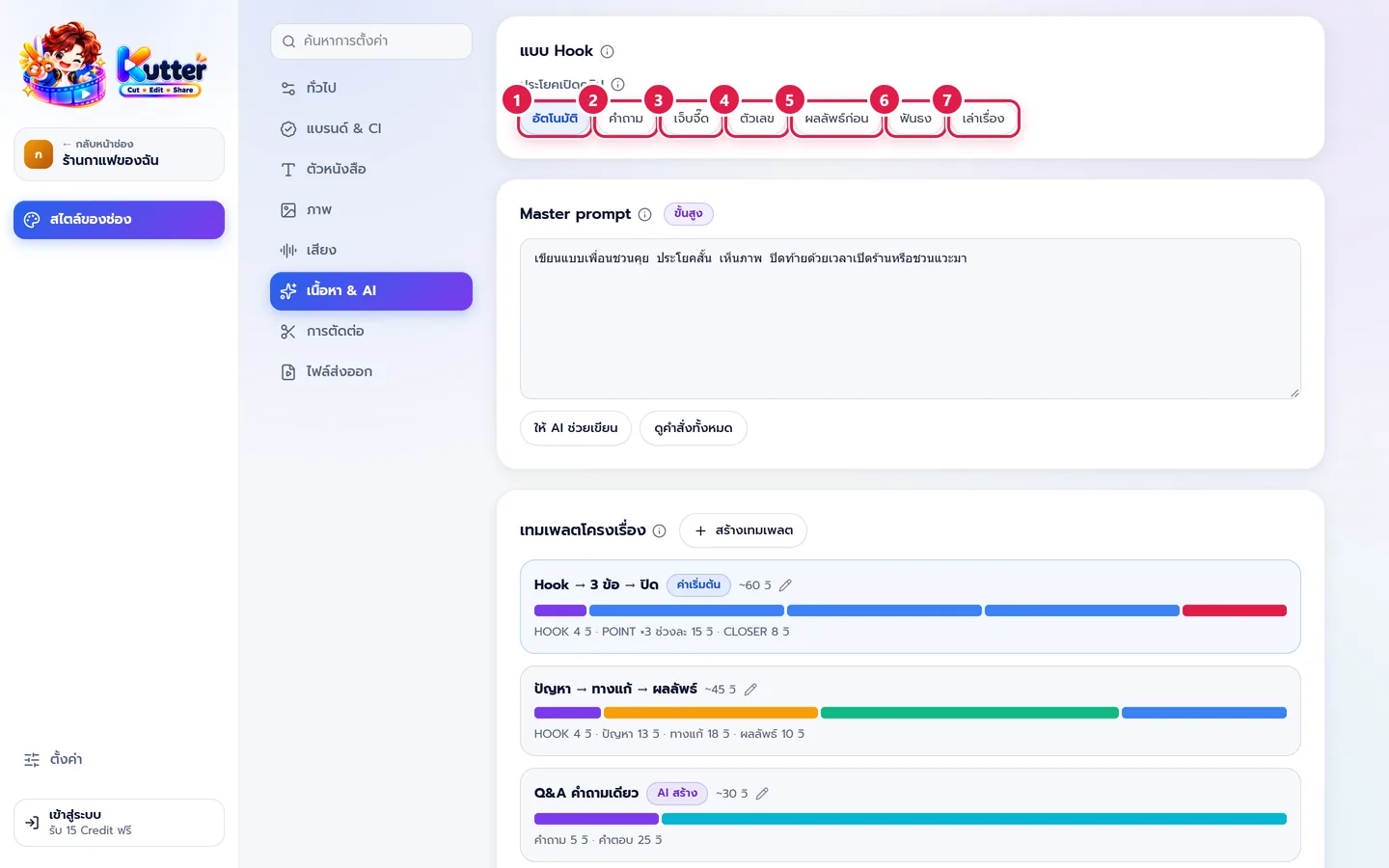This screenshot has width=1389, height=868.
Task: Click the red closer segment bar
Action: tap(1235, 610)
